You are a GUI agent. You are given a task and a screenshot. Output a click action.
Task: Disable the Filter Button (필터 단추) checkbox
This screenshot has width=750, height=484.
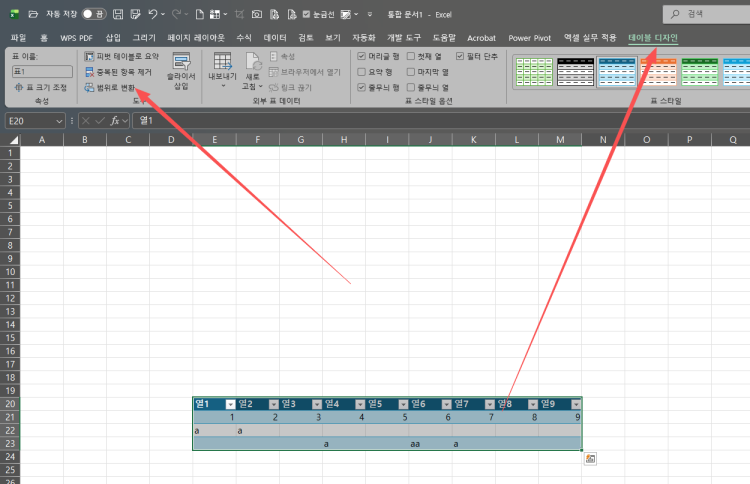pos(460,57)
